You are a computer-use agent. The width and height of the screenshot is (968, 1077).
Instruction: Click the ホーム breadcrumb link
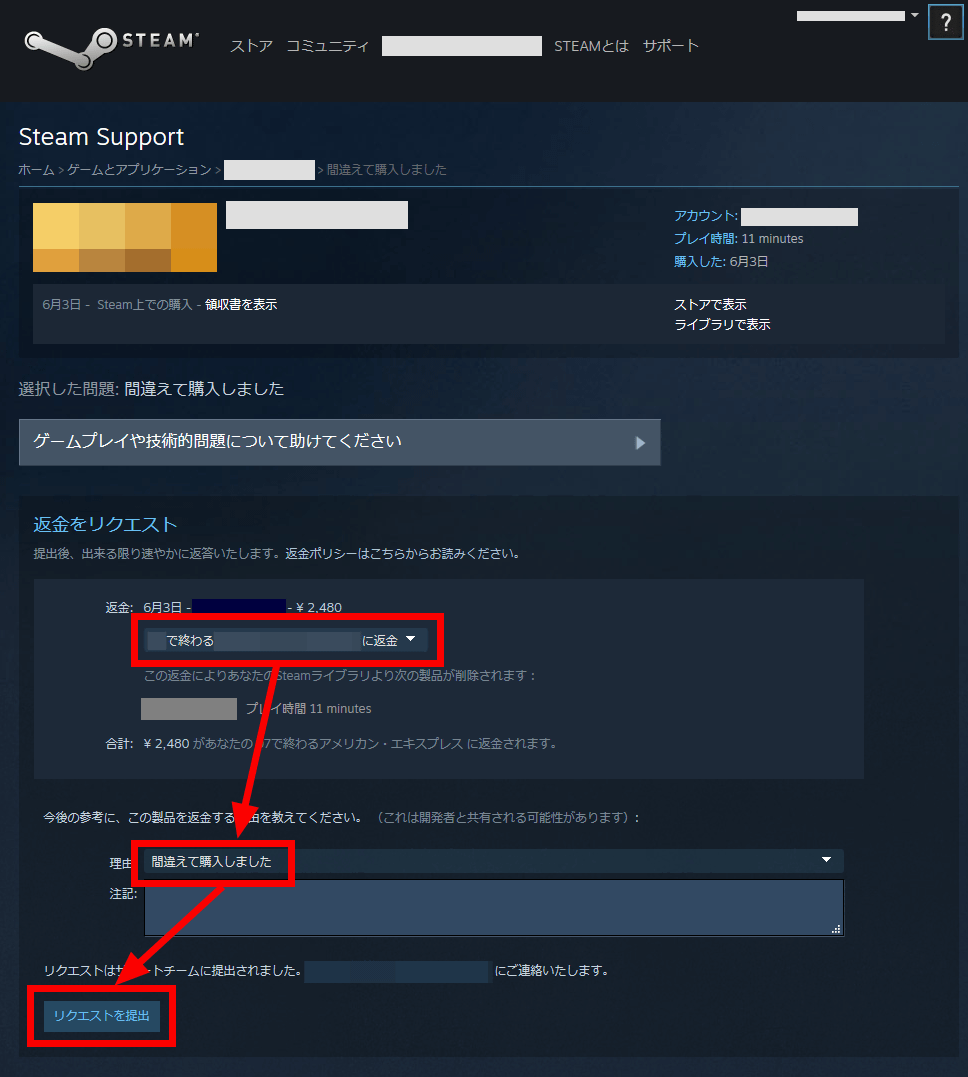coord(36,170)
